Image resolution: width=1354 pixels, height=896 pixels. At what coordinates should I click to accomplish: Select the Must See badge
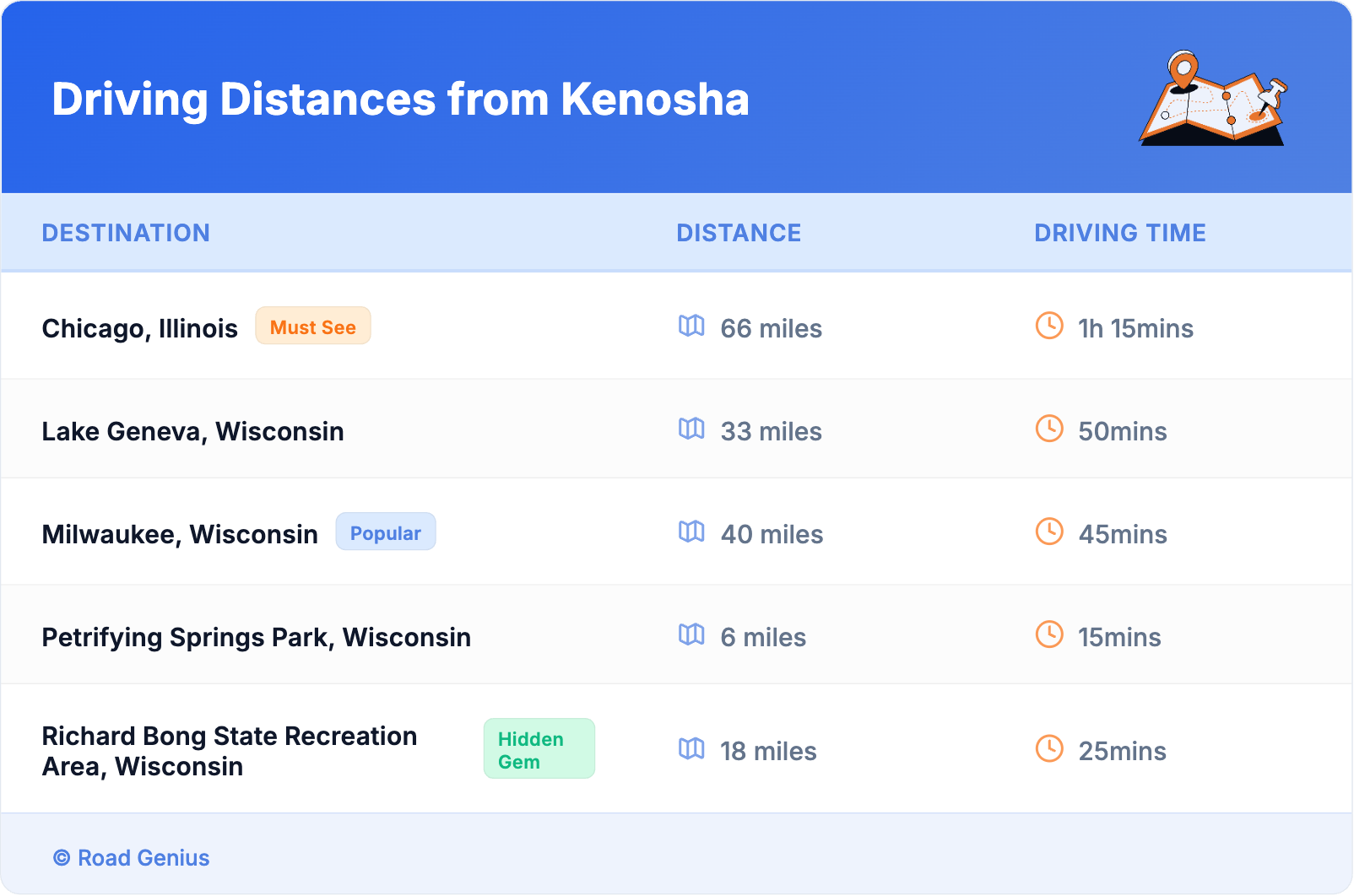(313, 327)
